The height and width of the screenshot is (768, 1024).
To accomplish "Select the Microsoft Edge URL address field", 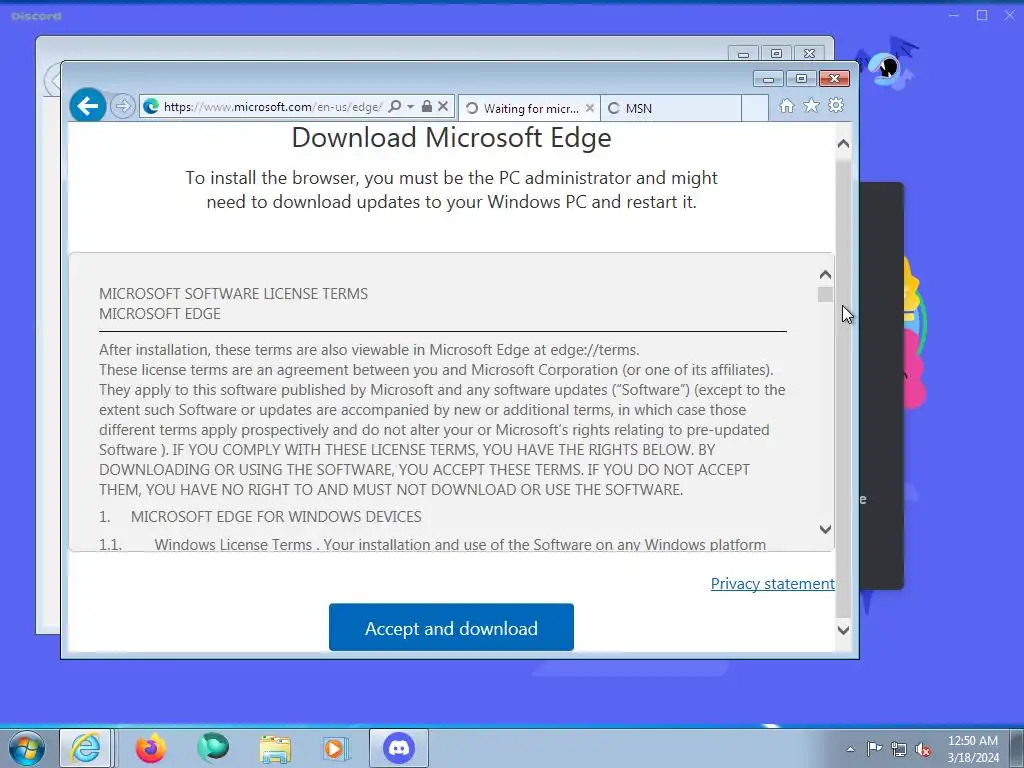I will tap(272, 106).
